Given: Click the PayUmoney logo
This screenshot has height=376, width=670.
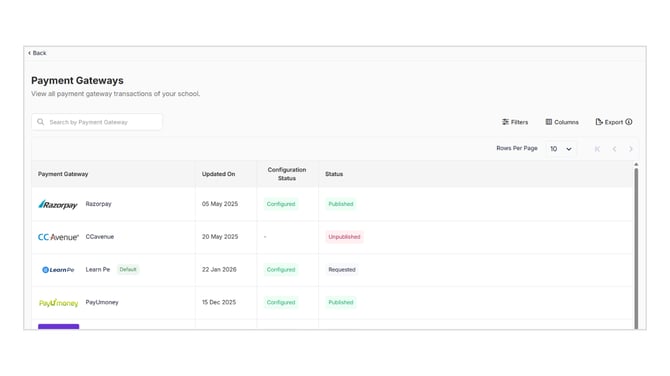Looking at the screenshot, I should [x=58, y=303].
